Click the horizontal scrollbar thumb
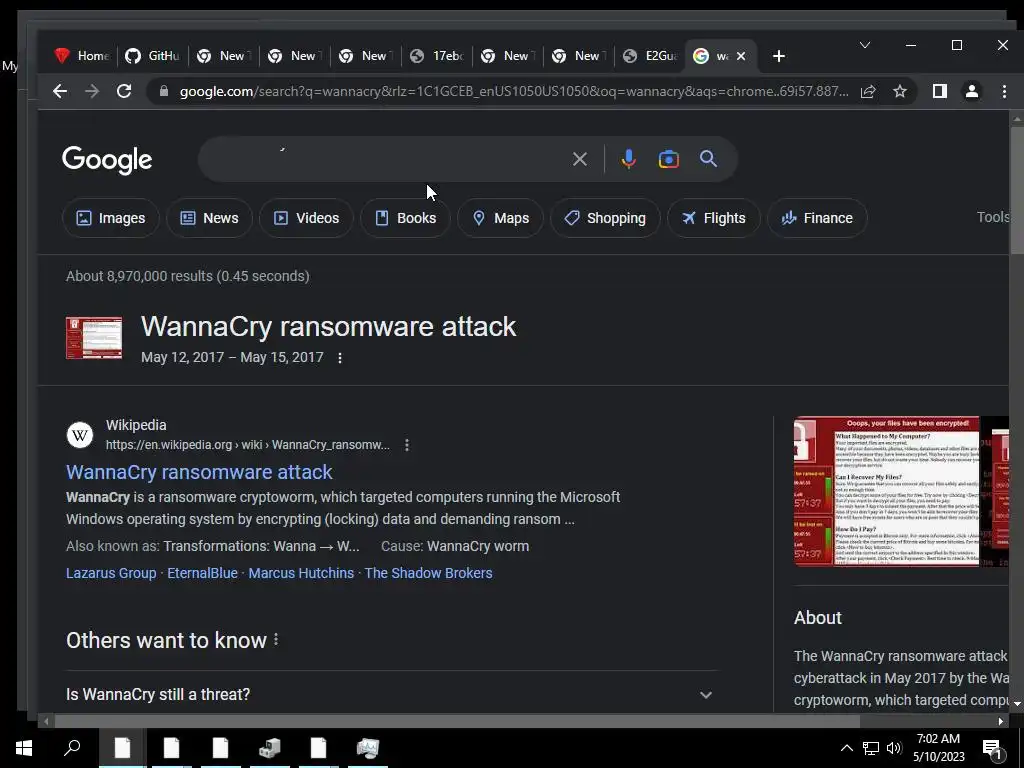Screen dimensions: 1024x768 457,722
